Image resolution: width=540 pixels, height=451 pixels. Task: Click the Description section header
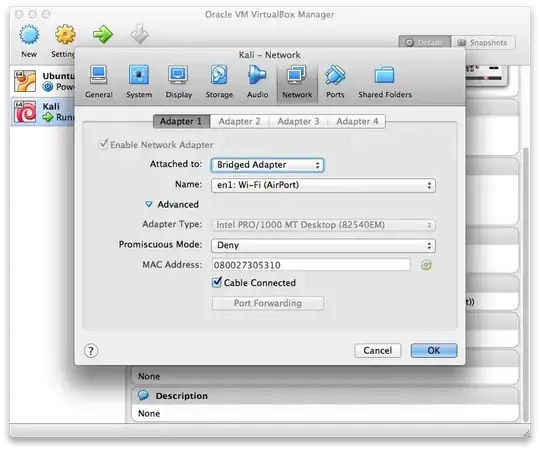click(325, 396)
